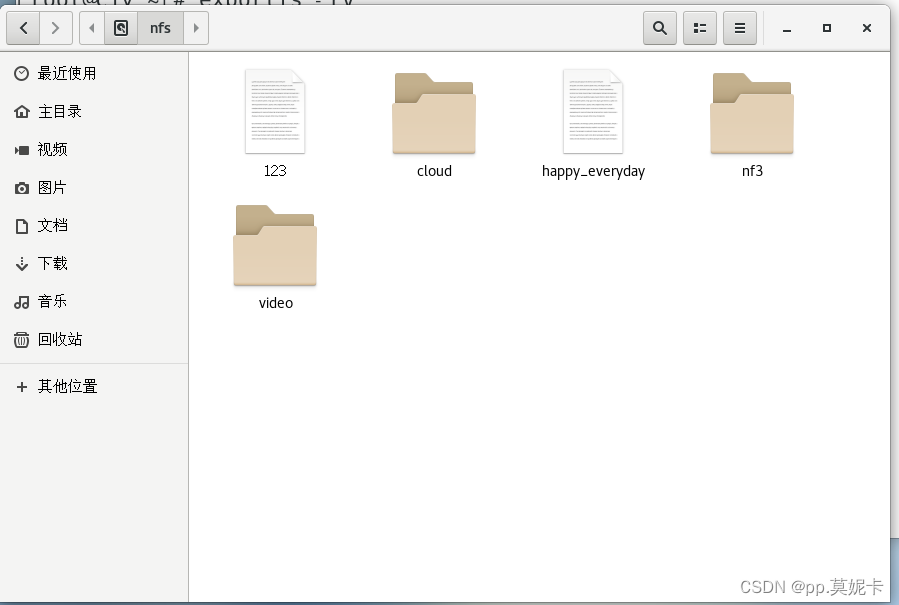Image resolution: width=899 pixels, height=605 pixels.
Task: Click the icon view selector in the headerbar
Action: (699, 28)
